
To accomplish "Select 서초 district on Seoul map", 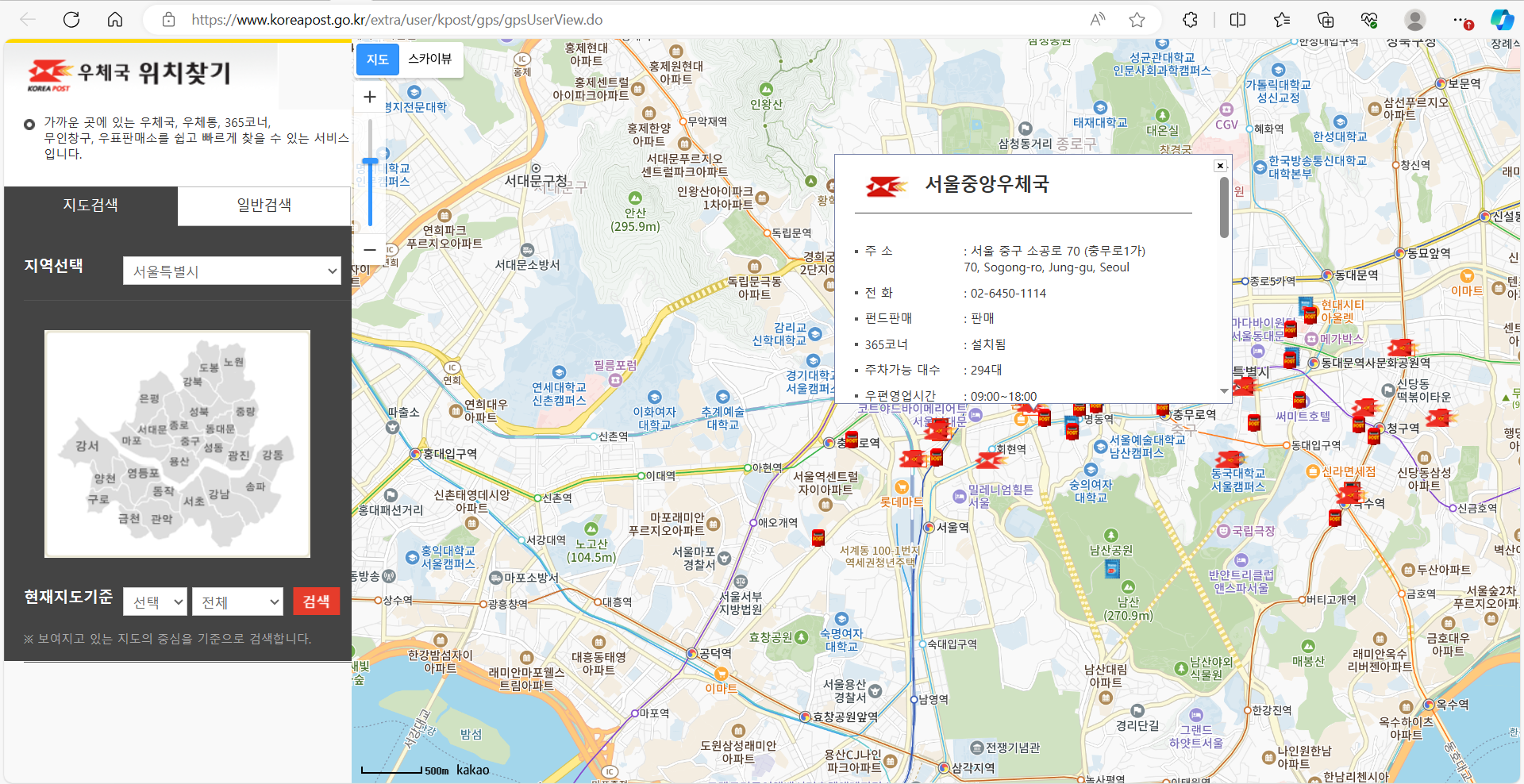I will tap(194, 502).
